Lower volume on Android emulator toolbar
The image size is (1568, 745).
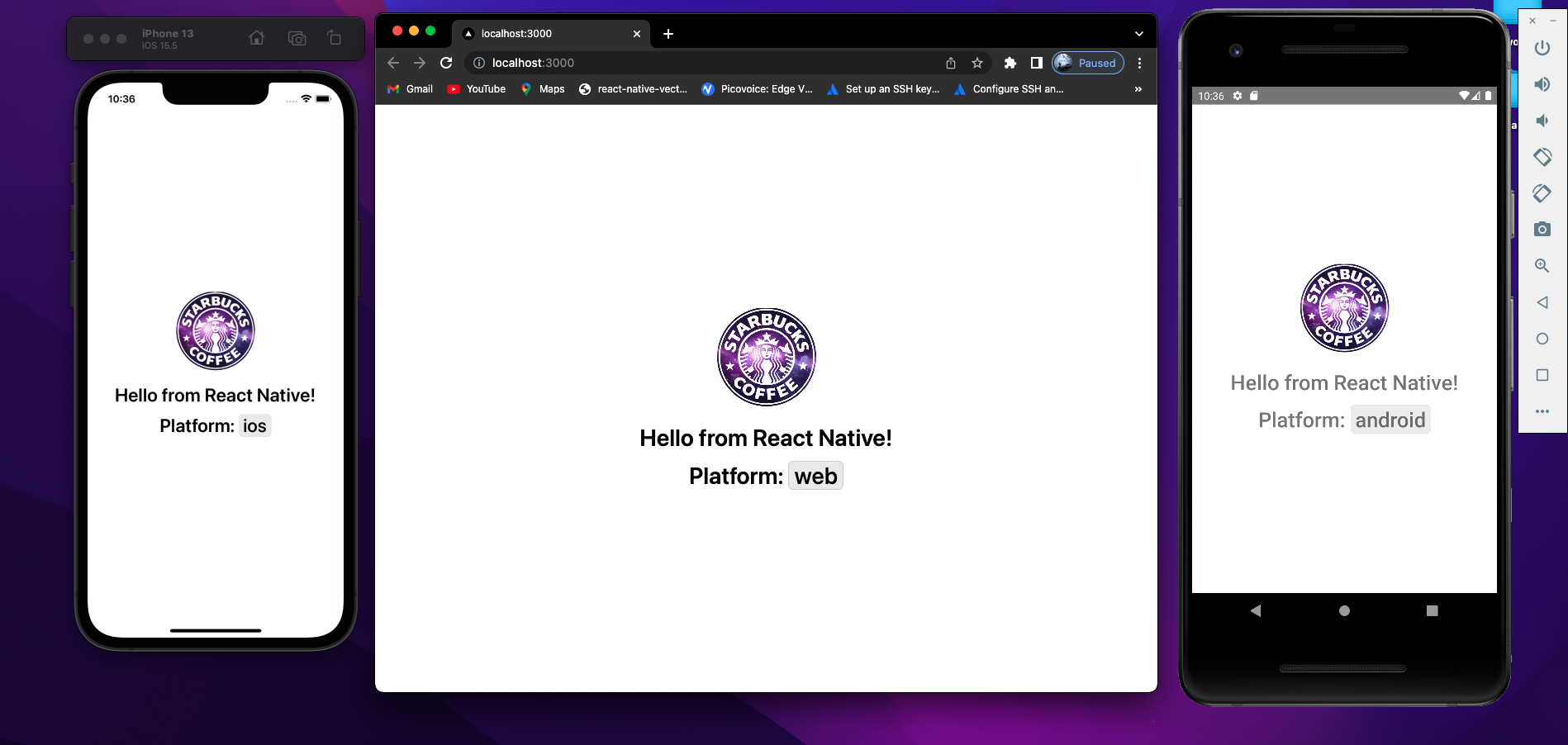tap(1542, 121)
